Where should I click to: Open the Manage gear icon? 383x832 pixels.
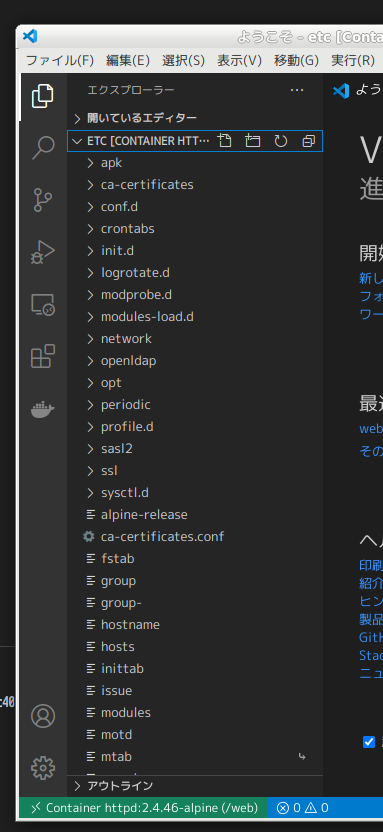coord(42,767)
